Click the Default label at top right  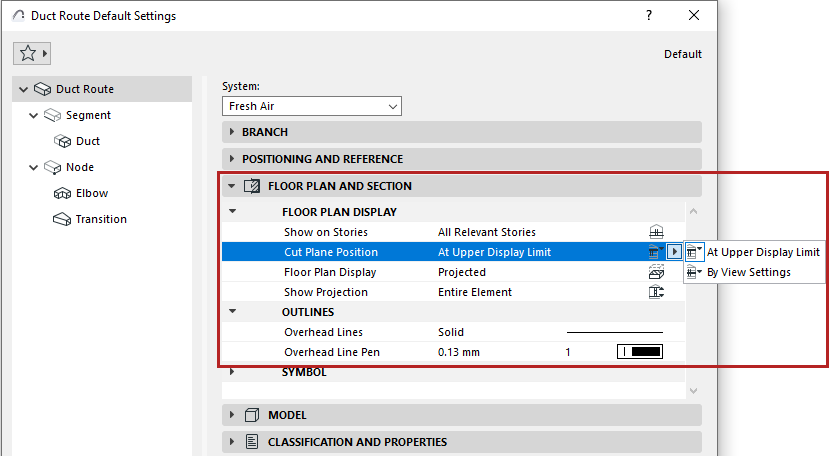tap(683, 54)
